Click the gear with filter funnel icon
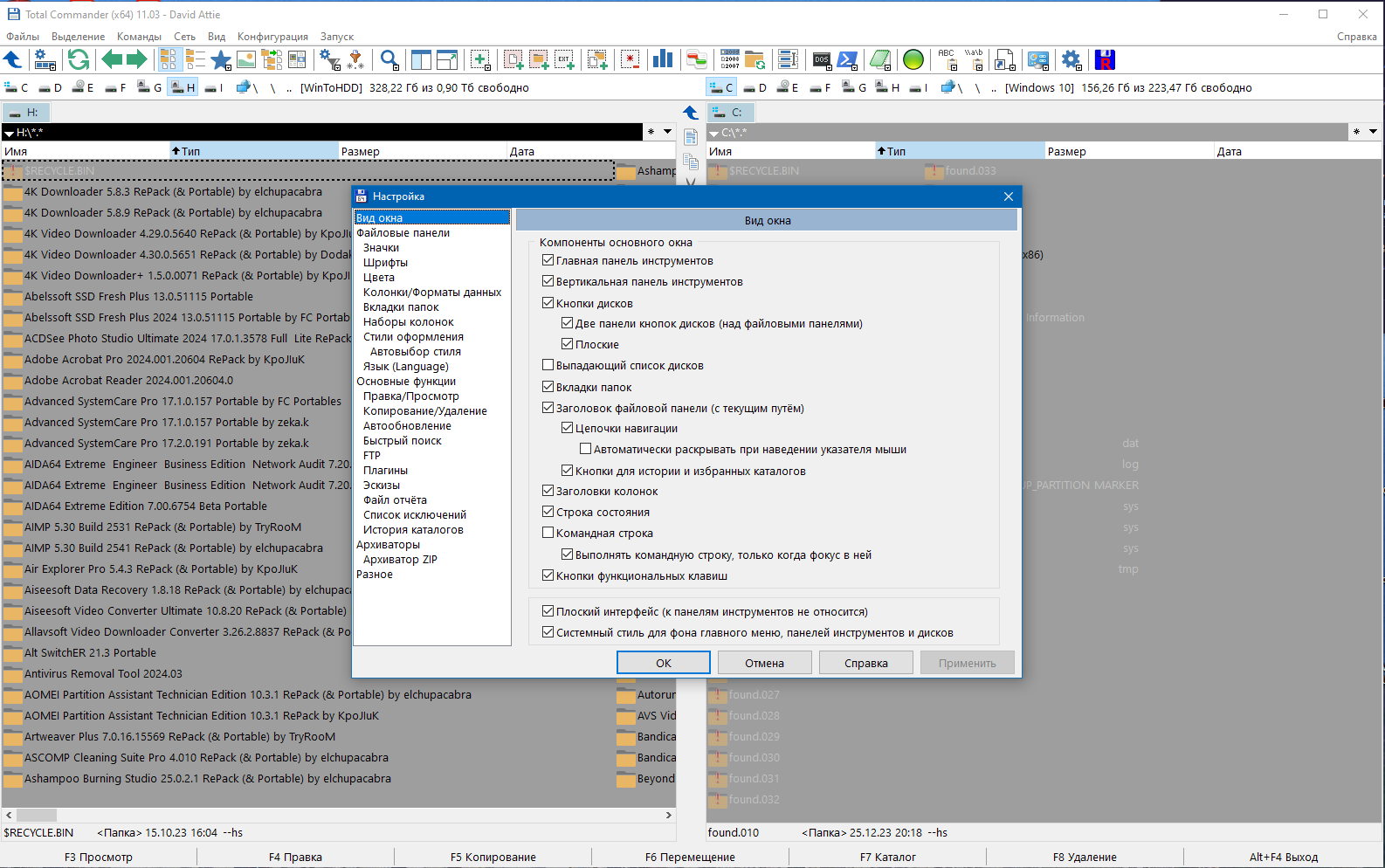Screen dimensions: 1385x868 coord(329,59)
